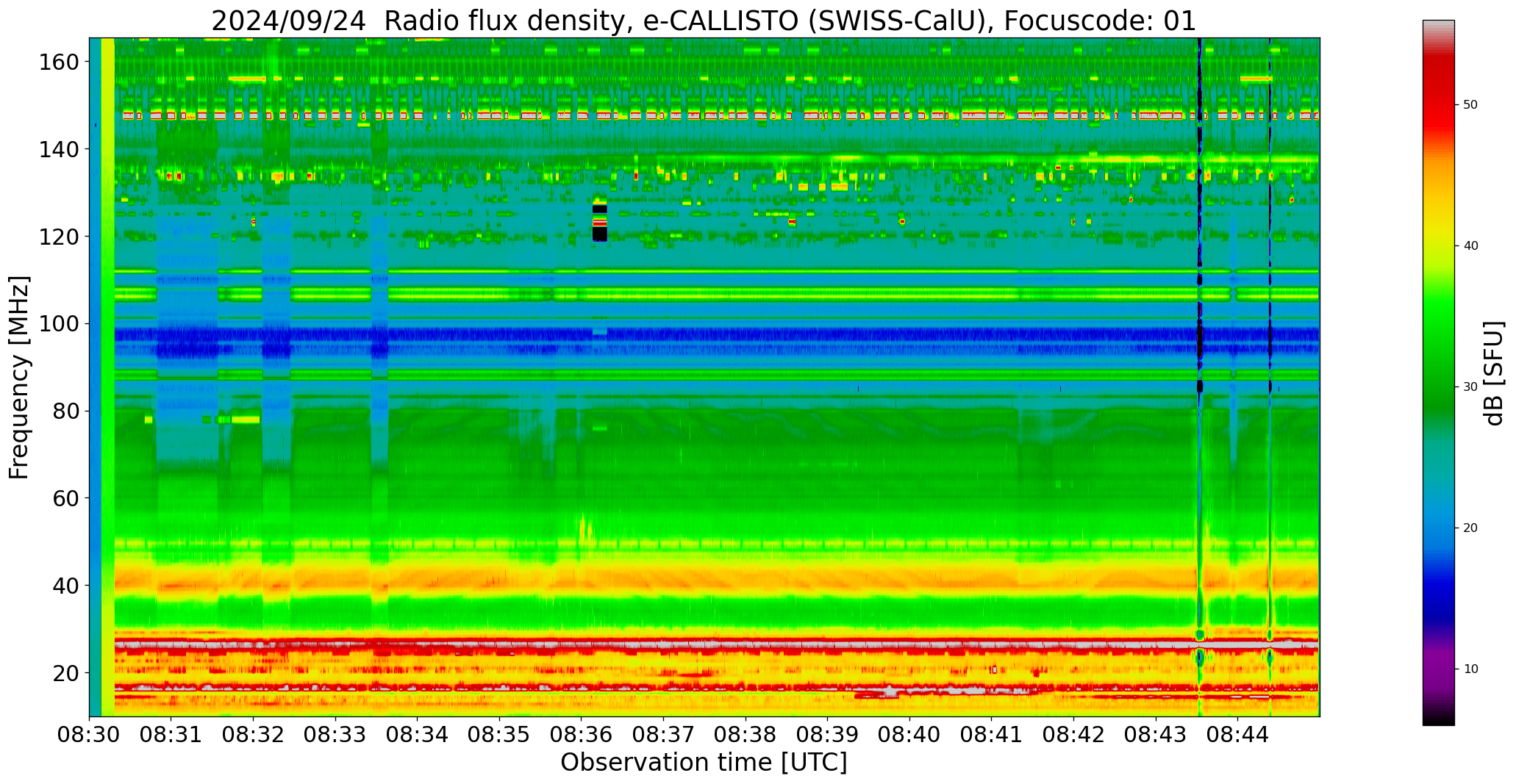
Task: Click the colorbar tick label 40
Action: click(x=1470, y=246)
